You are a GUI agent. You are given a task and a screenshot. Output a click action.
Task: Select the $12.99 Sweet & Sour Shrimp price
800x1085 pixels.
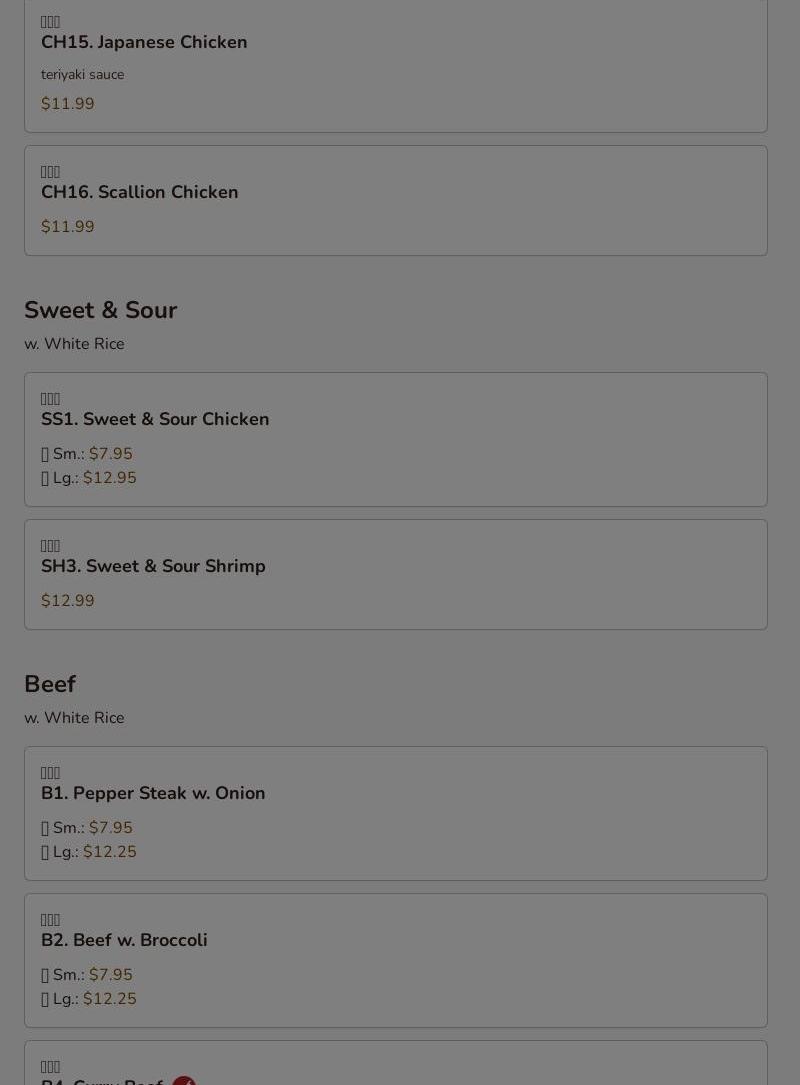(x=68, y=601)
